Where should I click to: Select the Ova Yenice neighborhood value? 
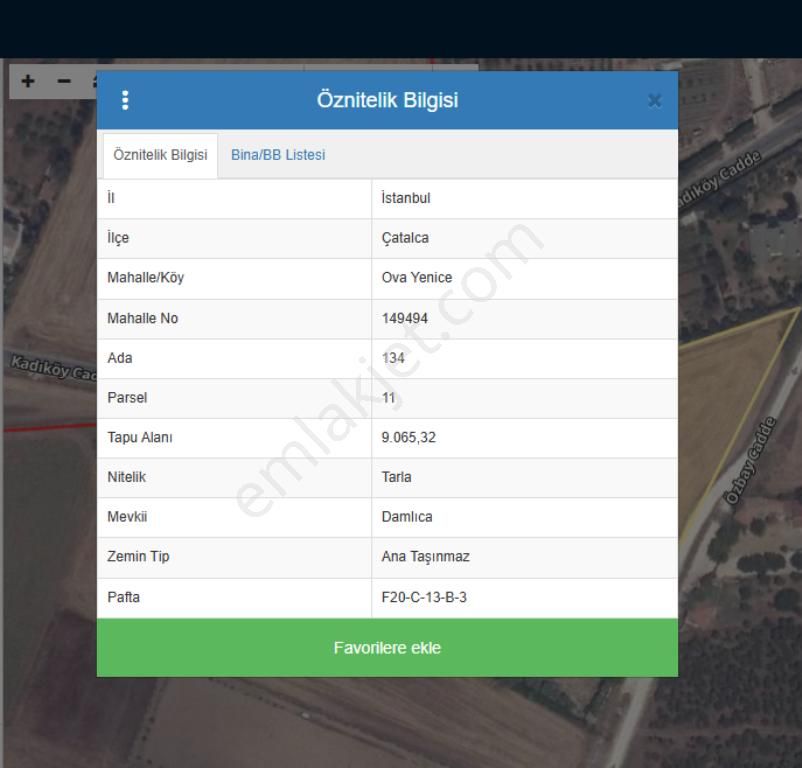417,278
